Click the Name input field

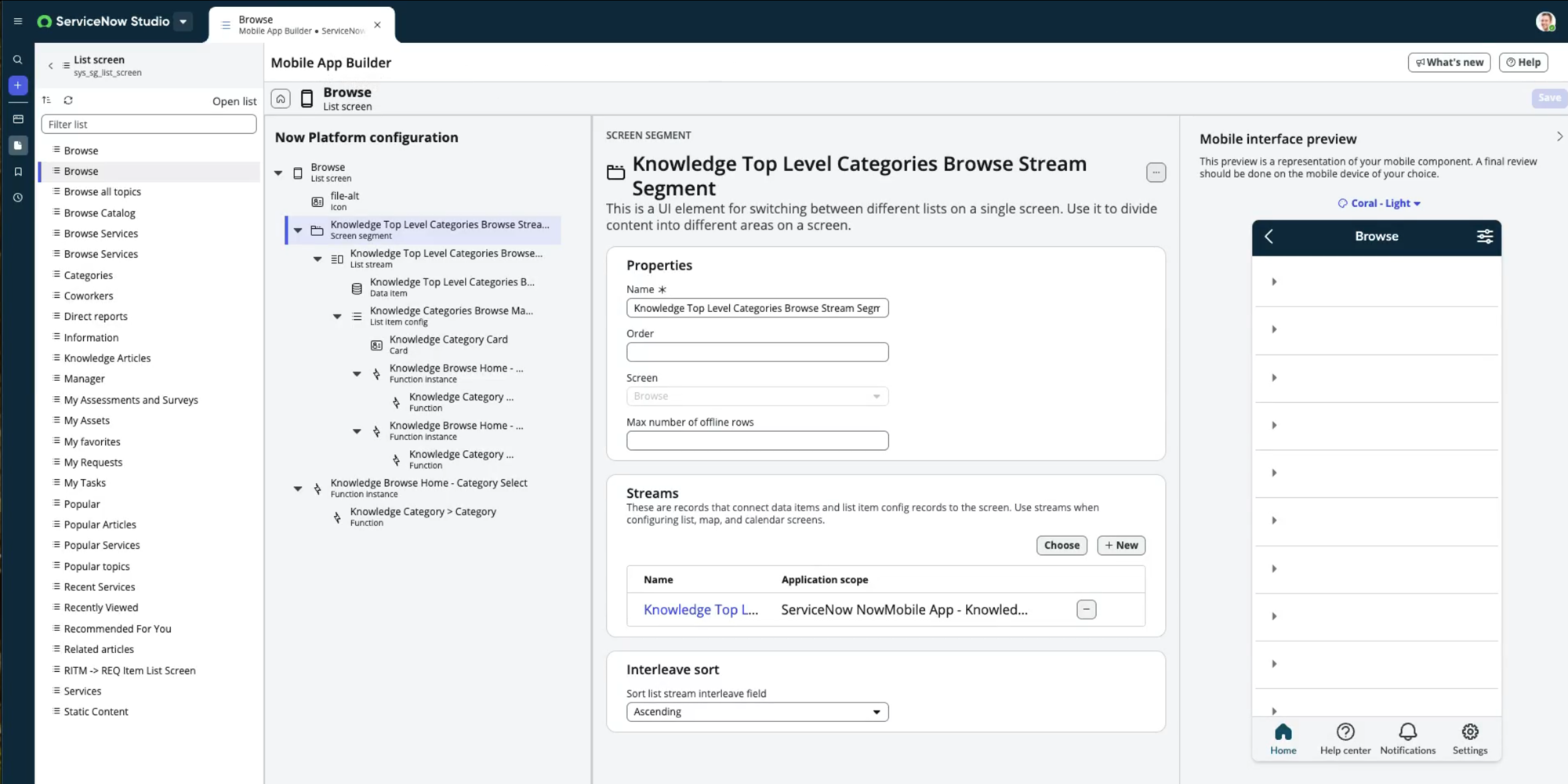coord(757,308)
